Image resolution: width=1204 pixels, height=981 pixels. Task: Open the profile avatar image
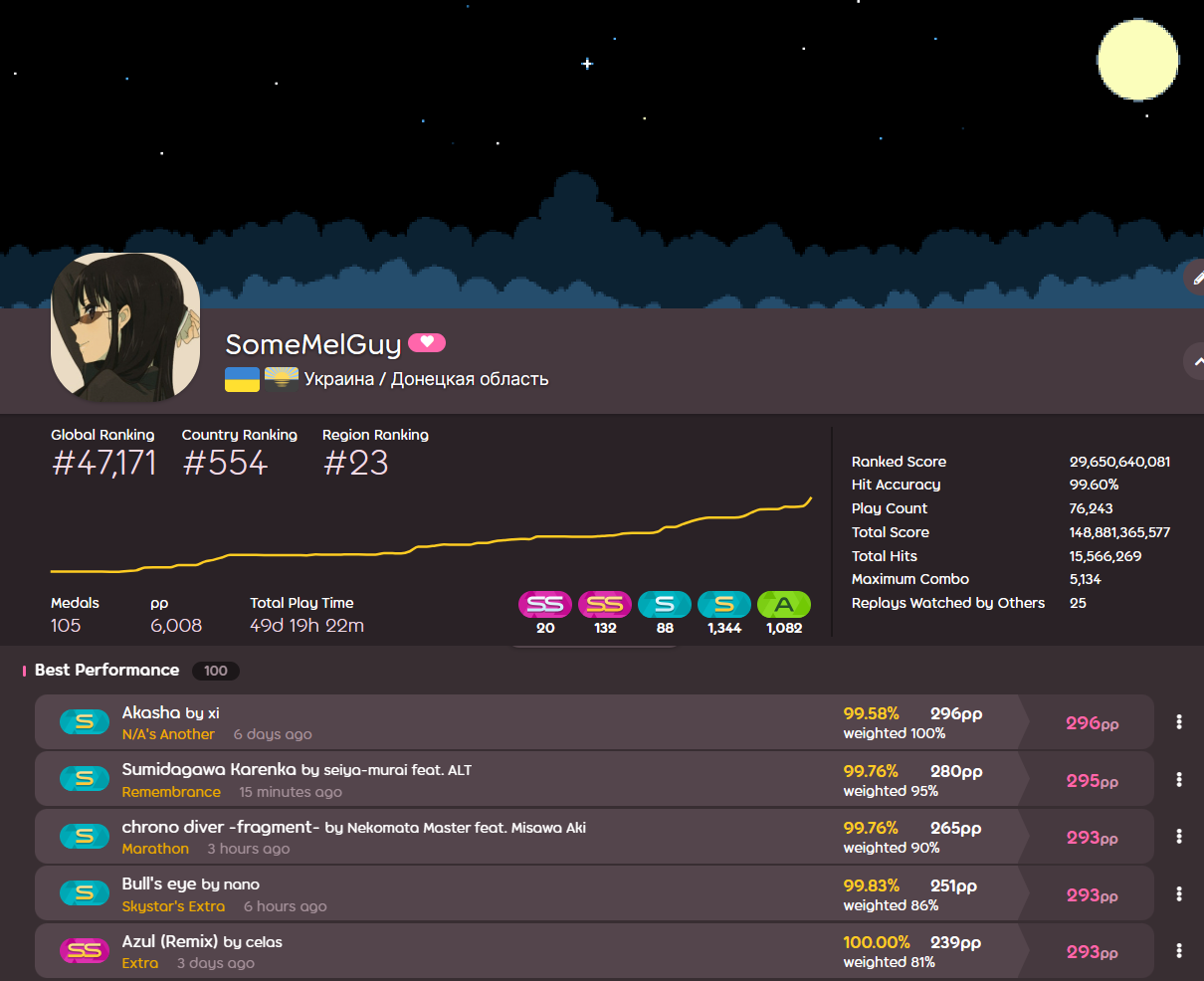pos(125,327)
